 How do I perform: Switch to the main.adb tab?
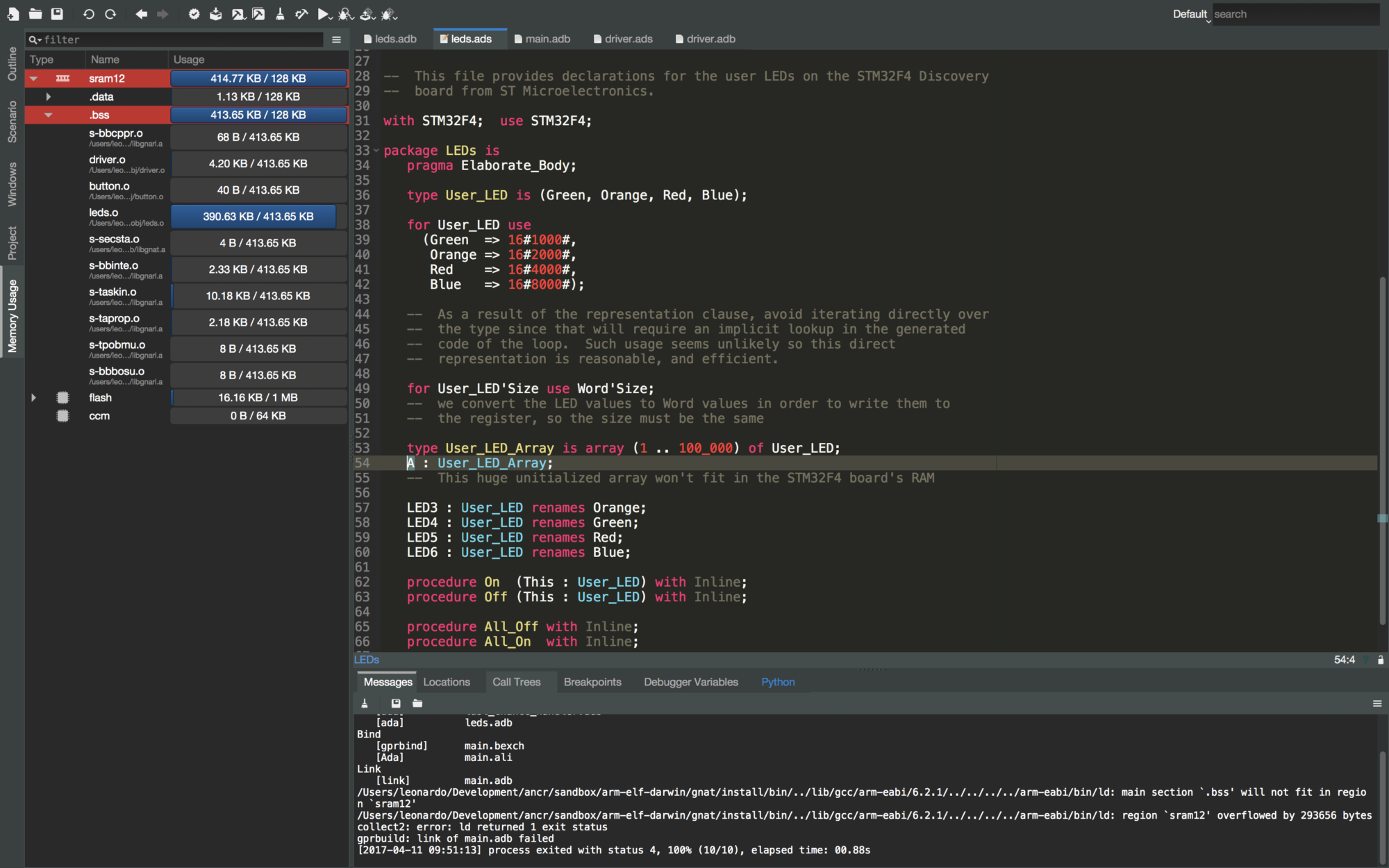pyautogui.click(x=547, y=39)
